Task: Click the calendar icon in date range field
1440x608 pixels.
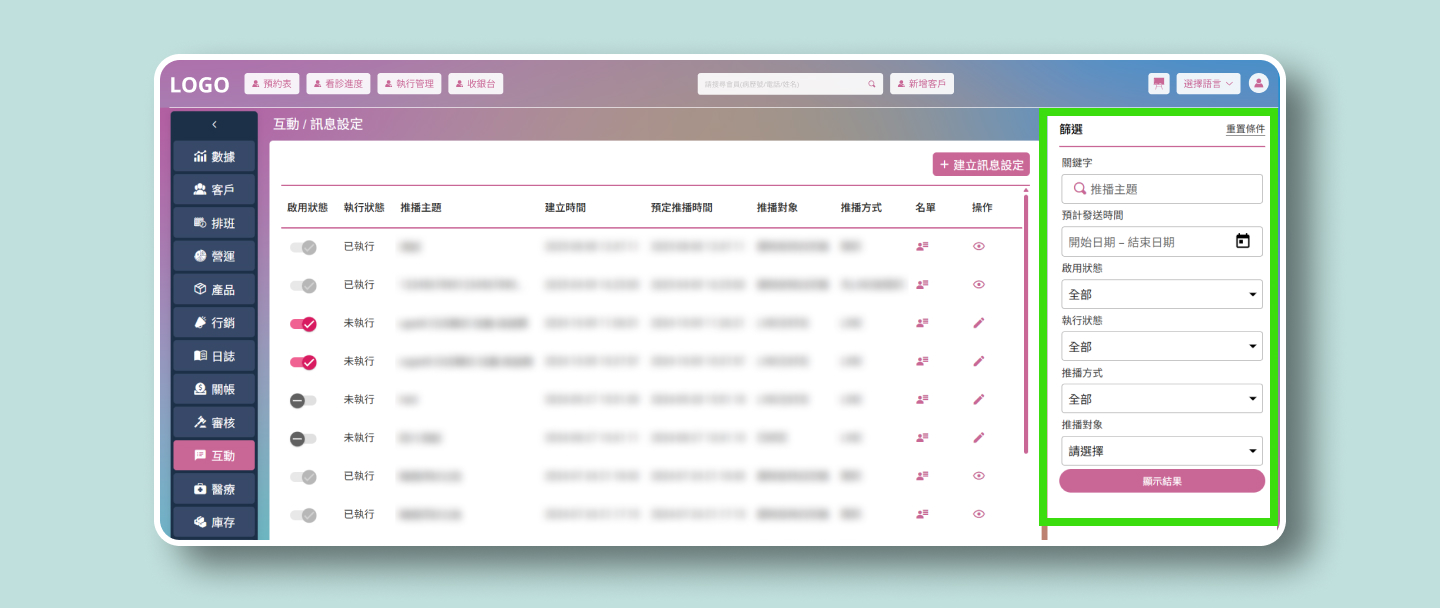Action: pos(1242,241)
